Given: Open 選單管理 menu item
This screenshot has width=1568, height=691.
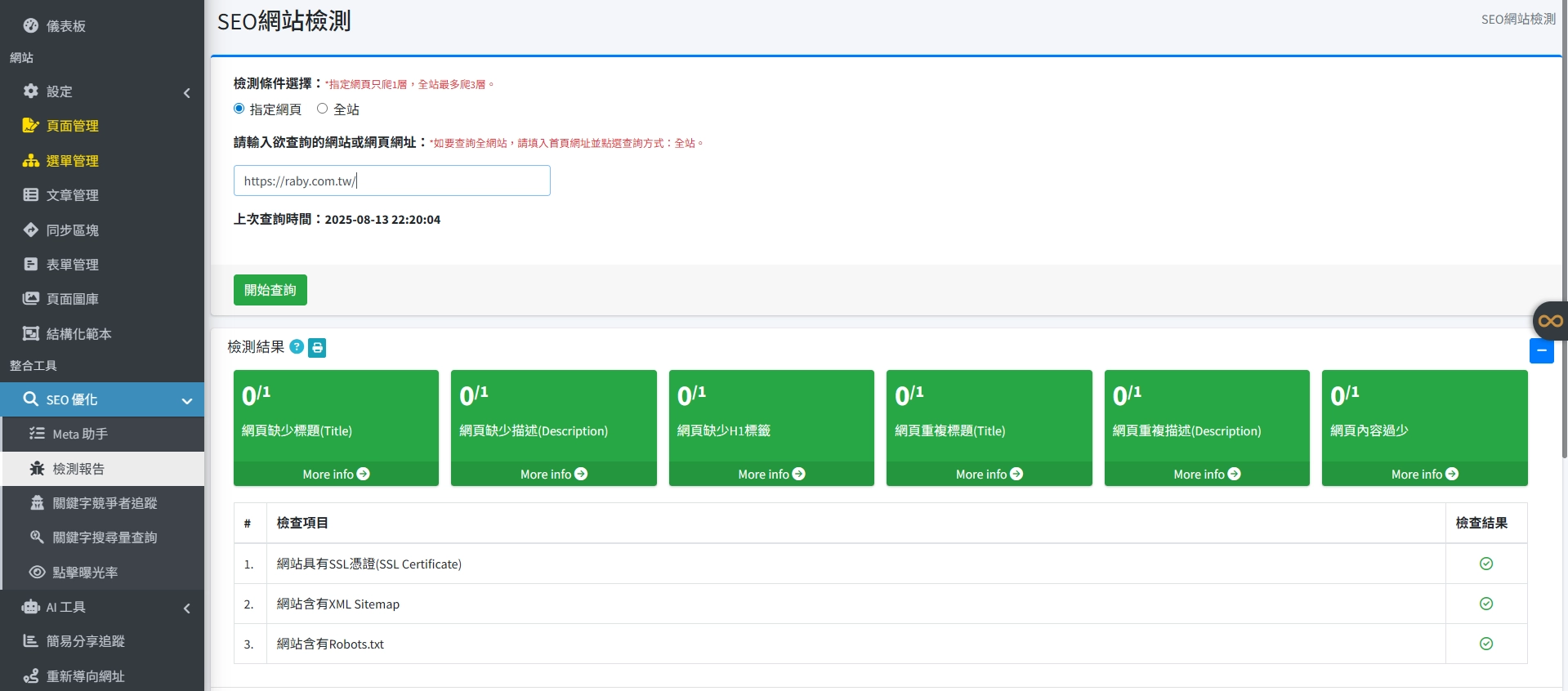Looking at the screenshot, I should click(102, 160).
